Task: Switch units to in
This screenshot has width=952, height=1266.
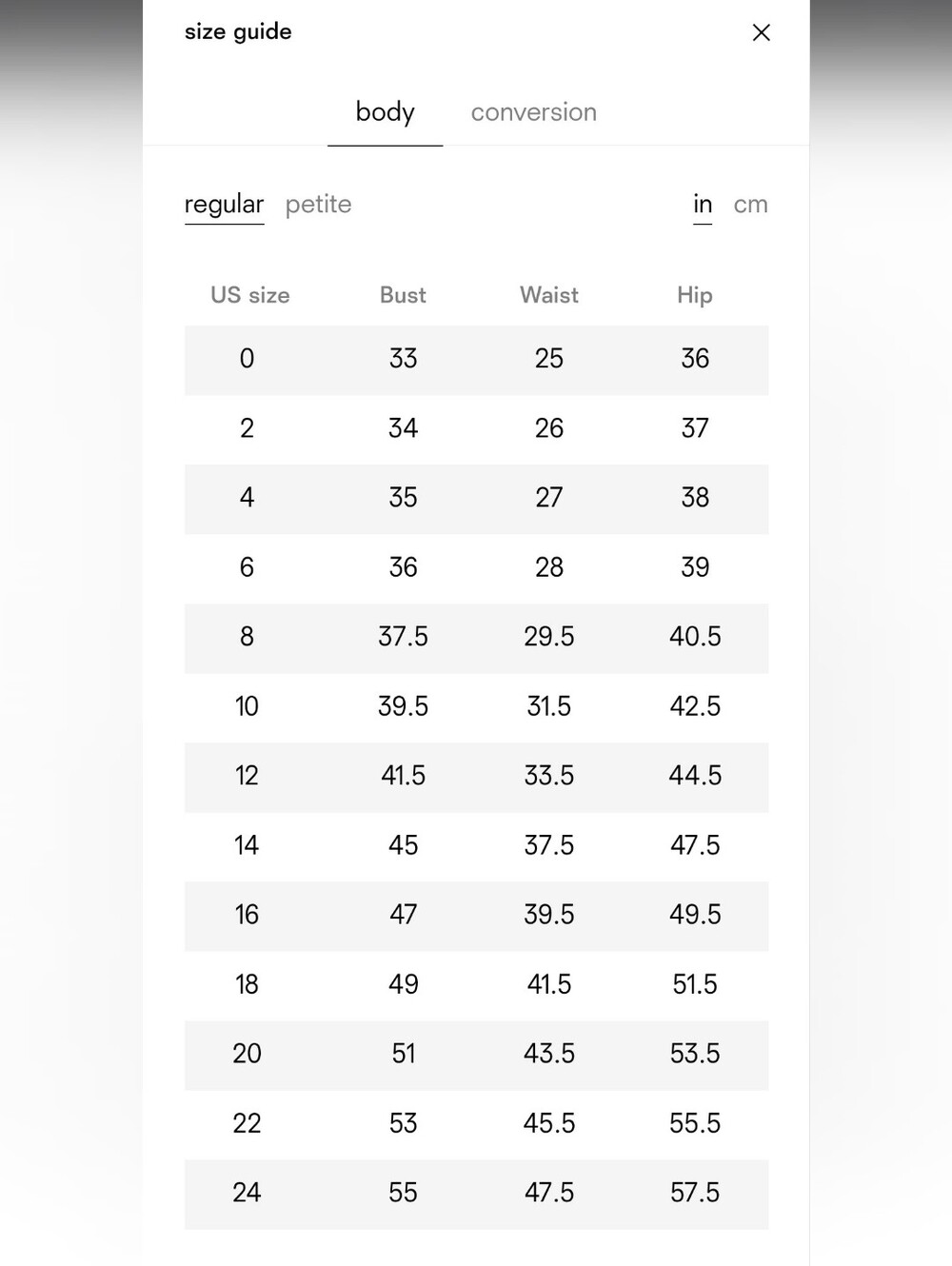Action: pos(703,205)
